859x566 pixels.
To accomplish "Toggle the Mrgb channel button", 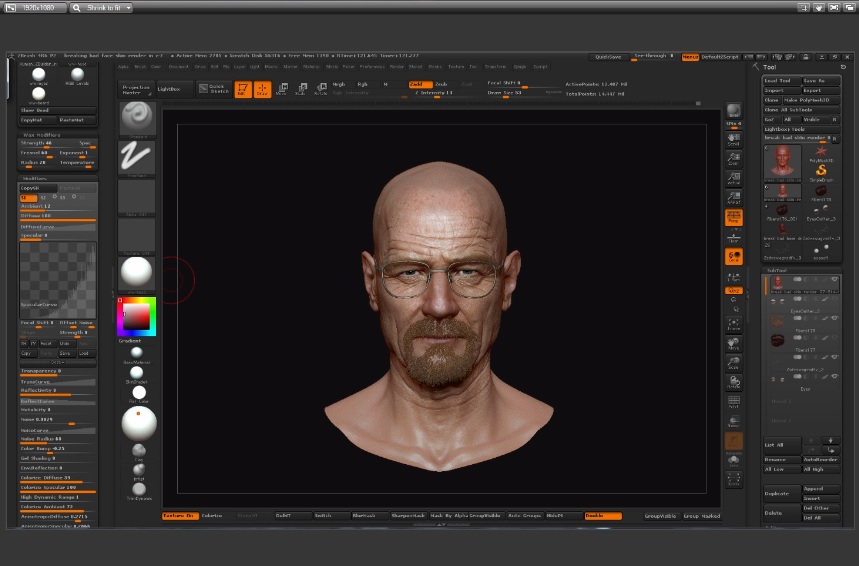I will [x=339, y=84].
